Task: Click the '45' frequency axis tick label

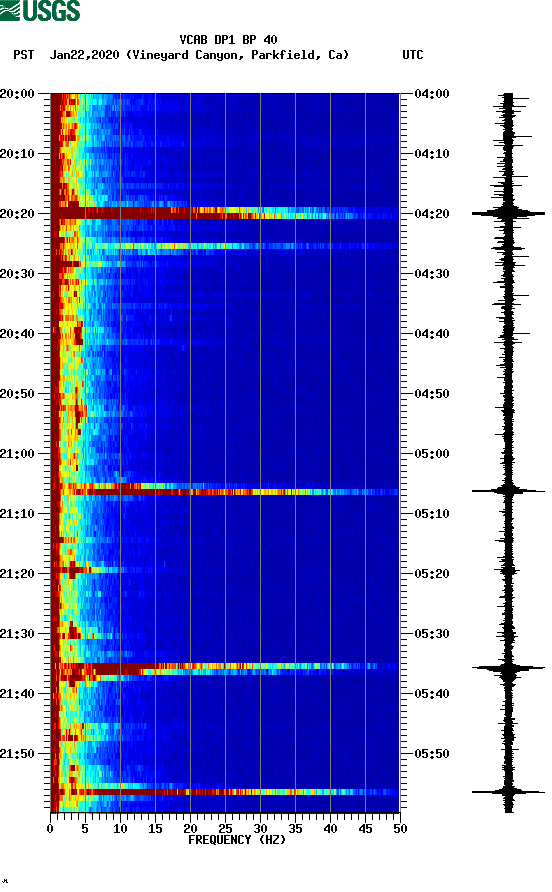Action: (x=365, y=829)
